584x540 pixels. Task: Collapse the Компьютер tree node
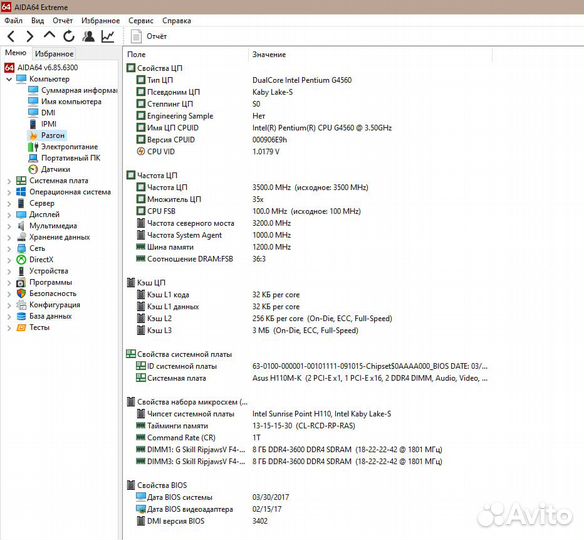click(x=9, y=79)
